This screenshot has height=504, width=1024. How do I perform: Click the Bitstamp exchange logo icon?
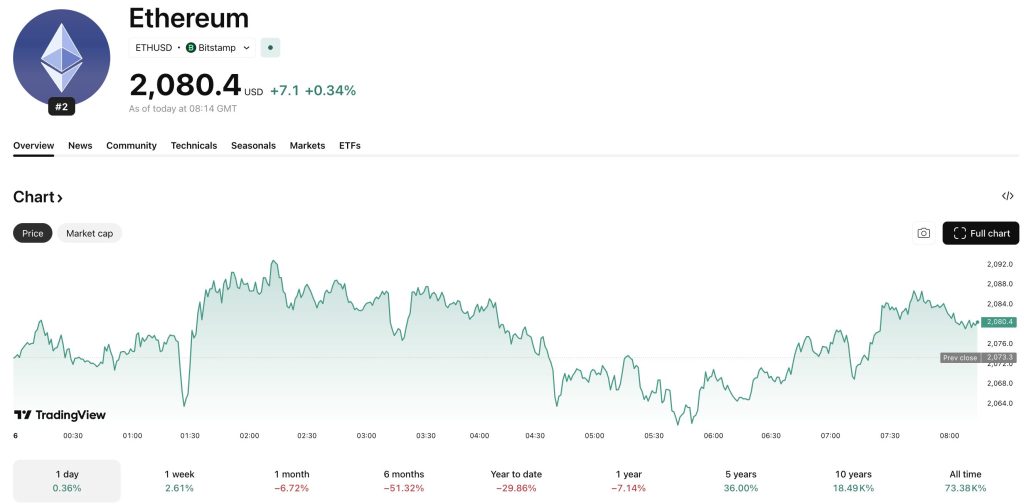[191, 47]
